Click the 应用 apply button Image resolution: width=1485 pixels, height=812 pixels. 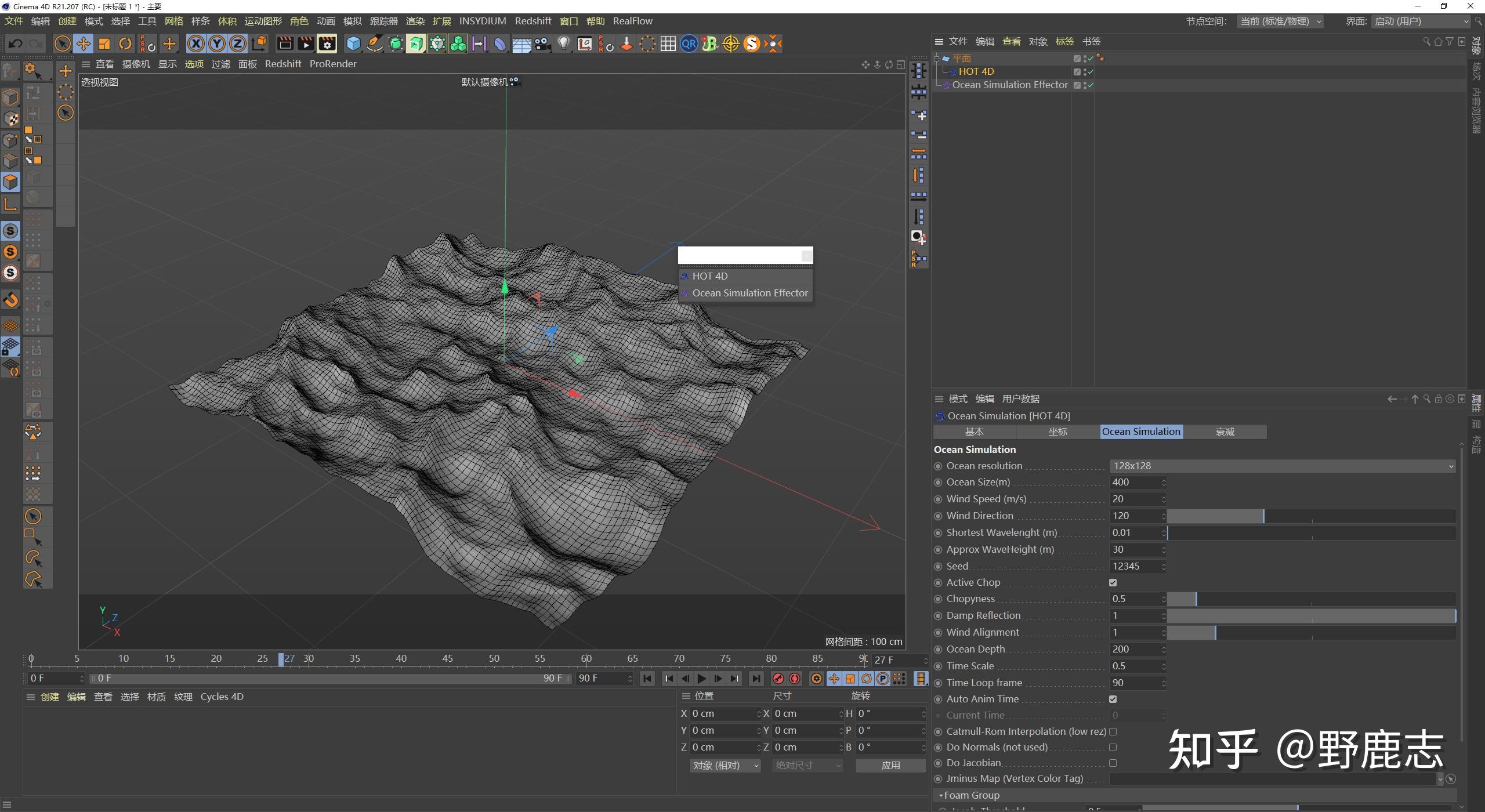point(890,766)
